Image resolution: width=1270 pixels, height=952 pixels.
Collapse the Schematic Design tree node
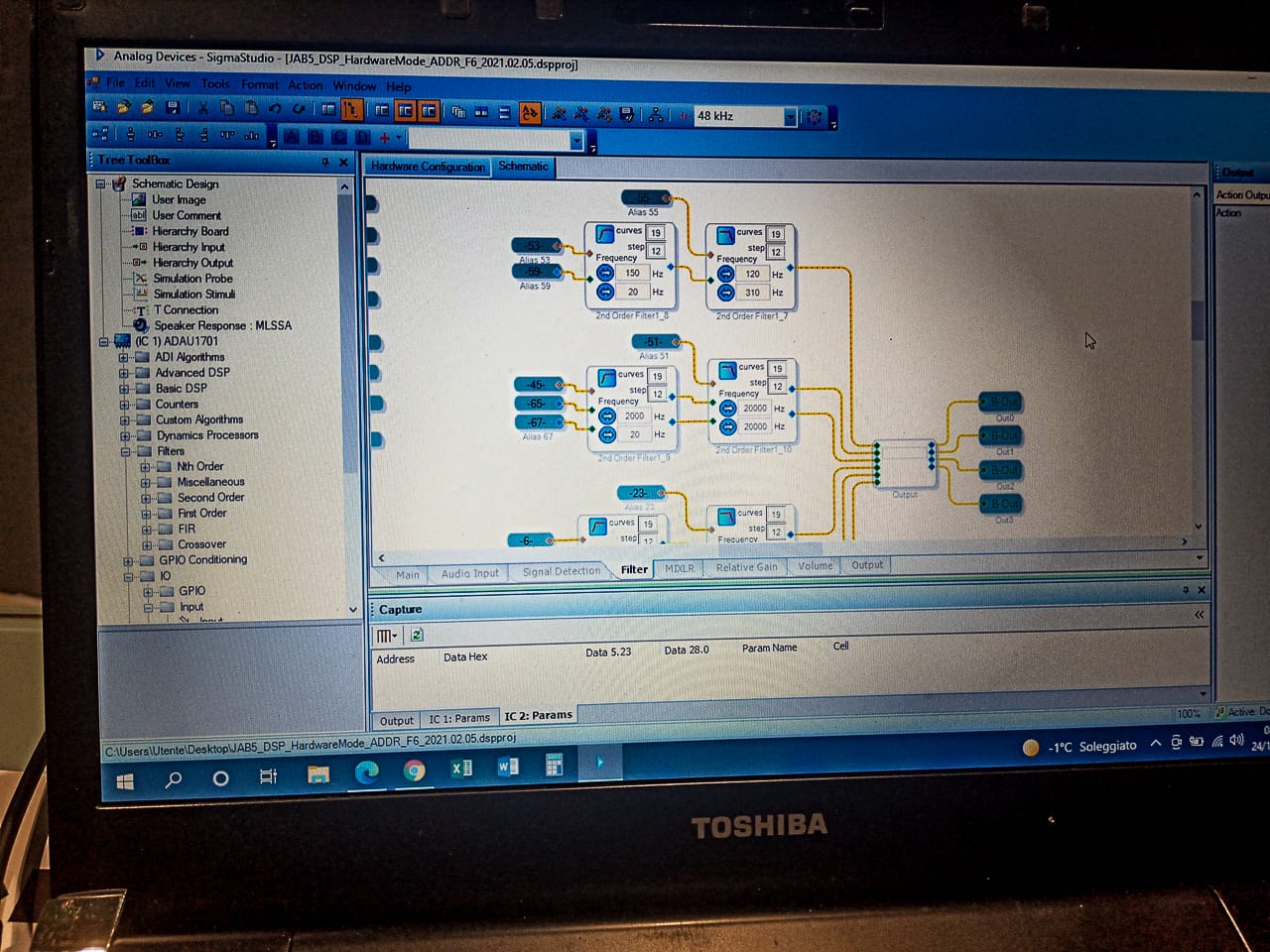(100, 183)
